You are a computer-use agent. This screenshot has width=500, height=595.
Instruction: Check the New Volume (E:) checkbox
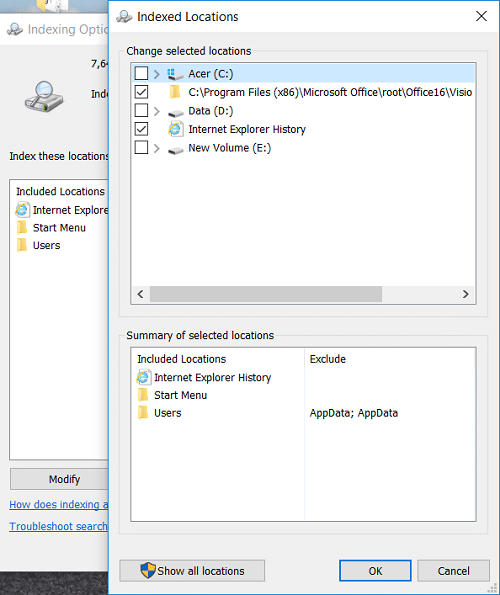[x=141, y=148]
